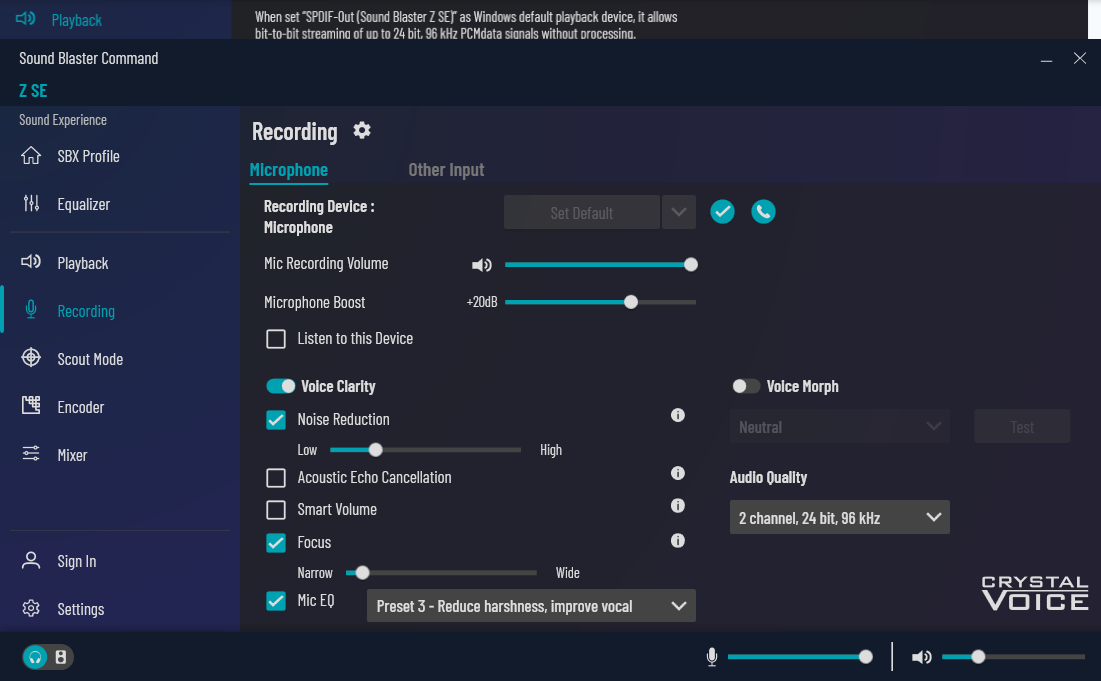Enable Acoustic Echo Cancellation checkbox
The height and width of the screenshot is (681, 1101).
[276, 478]
